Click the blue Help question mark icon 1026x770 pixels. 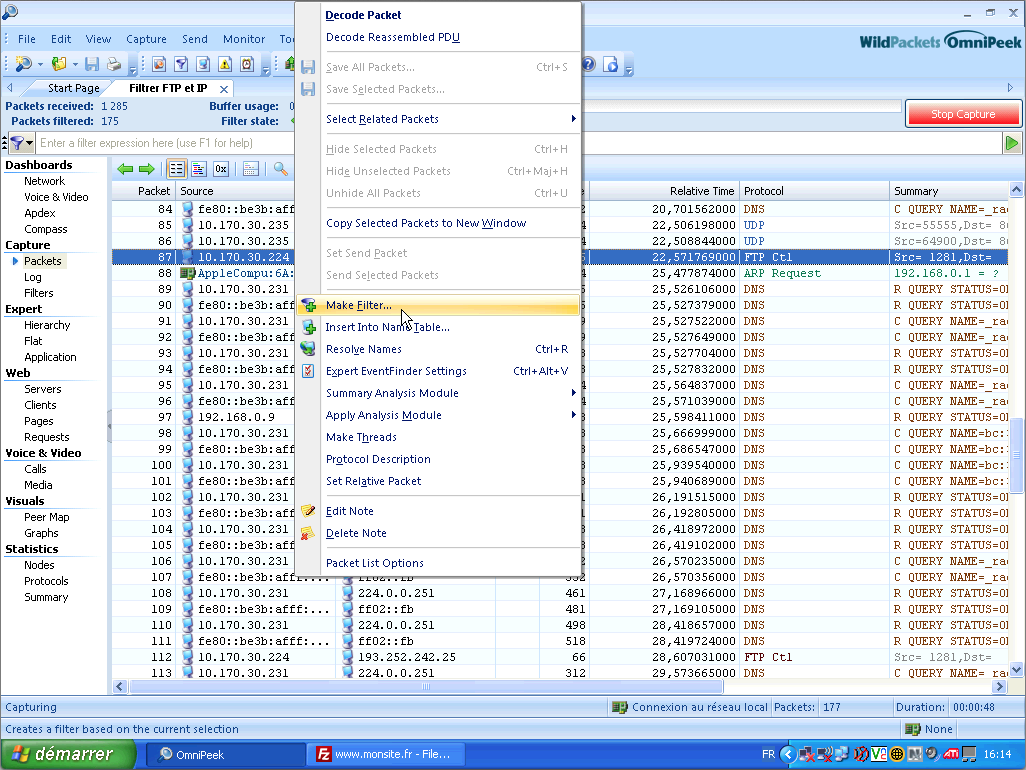(x=589, y=64)
